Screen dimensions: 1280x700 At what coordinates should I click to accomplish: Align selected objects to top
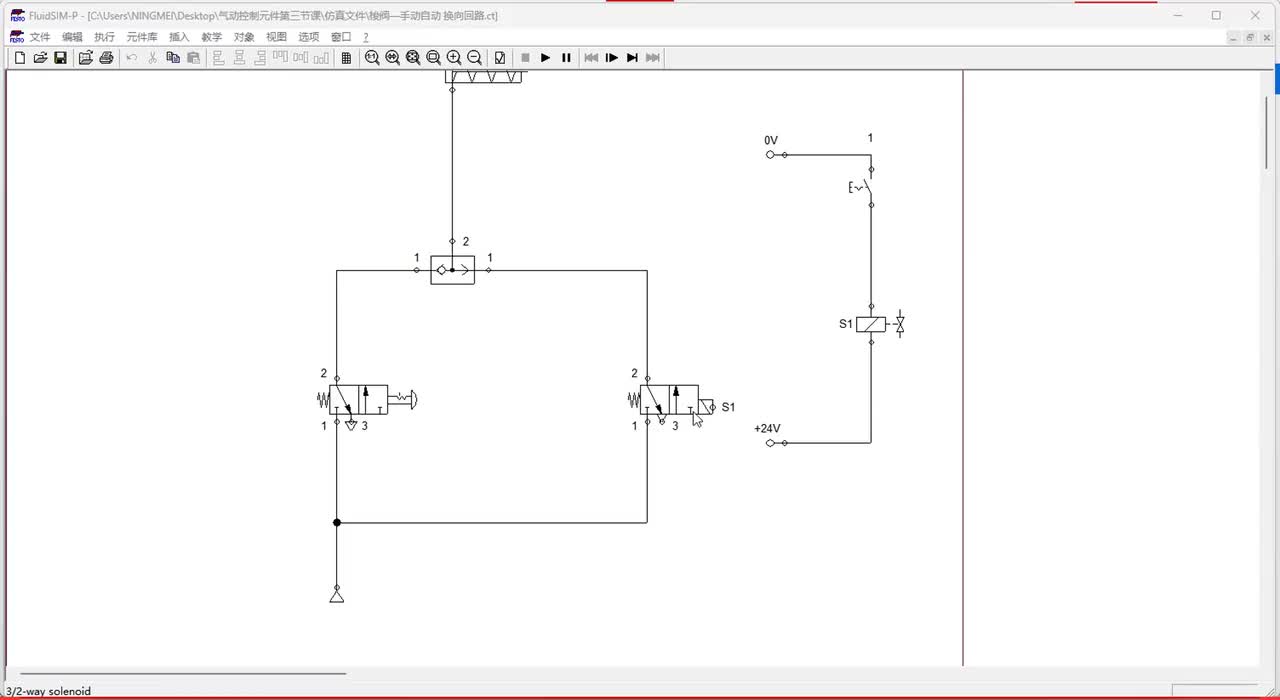pyautogui.click(x=281, y=58)
